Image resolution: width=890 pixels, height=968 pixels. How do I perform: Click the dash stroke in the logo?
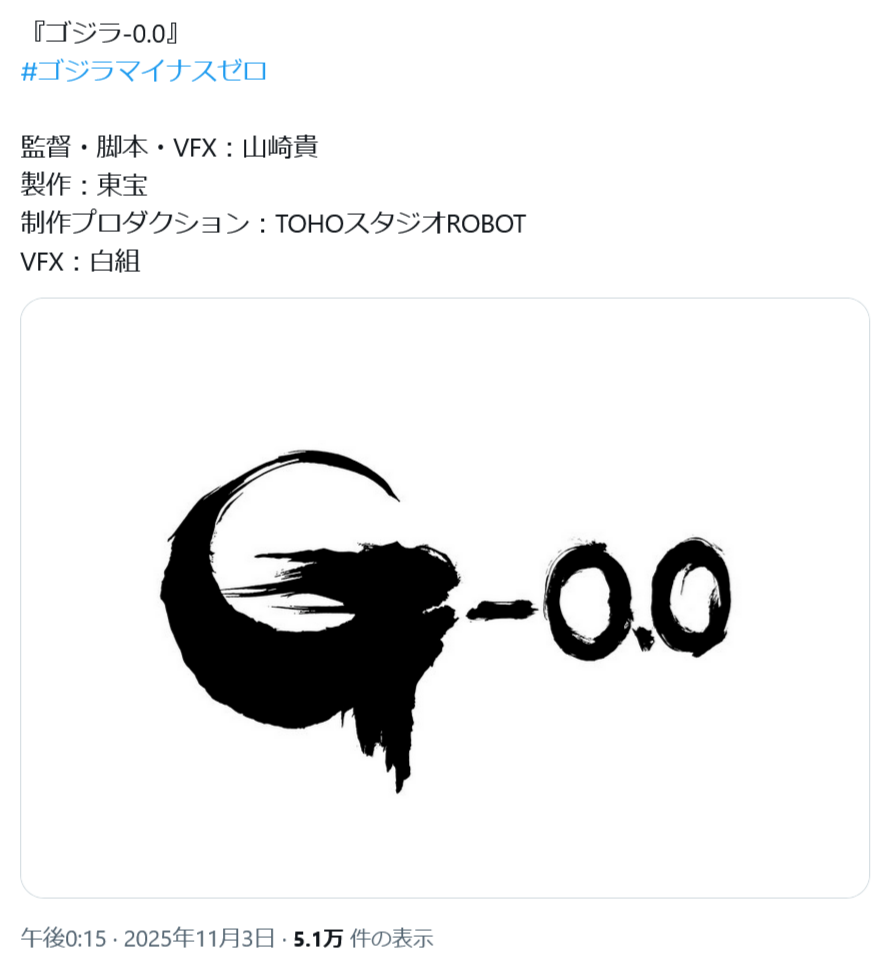(501, 610)
